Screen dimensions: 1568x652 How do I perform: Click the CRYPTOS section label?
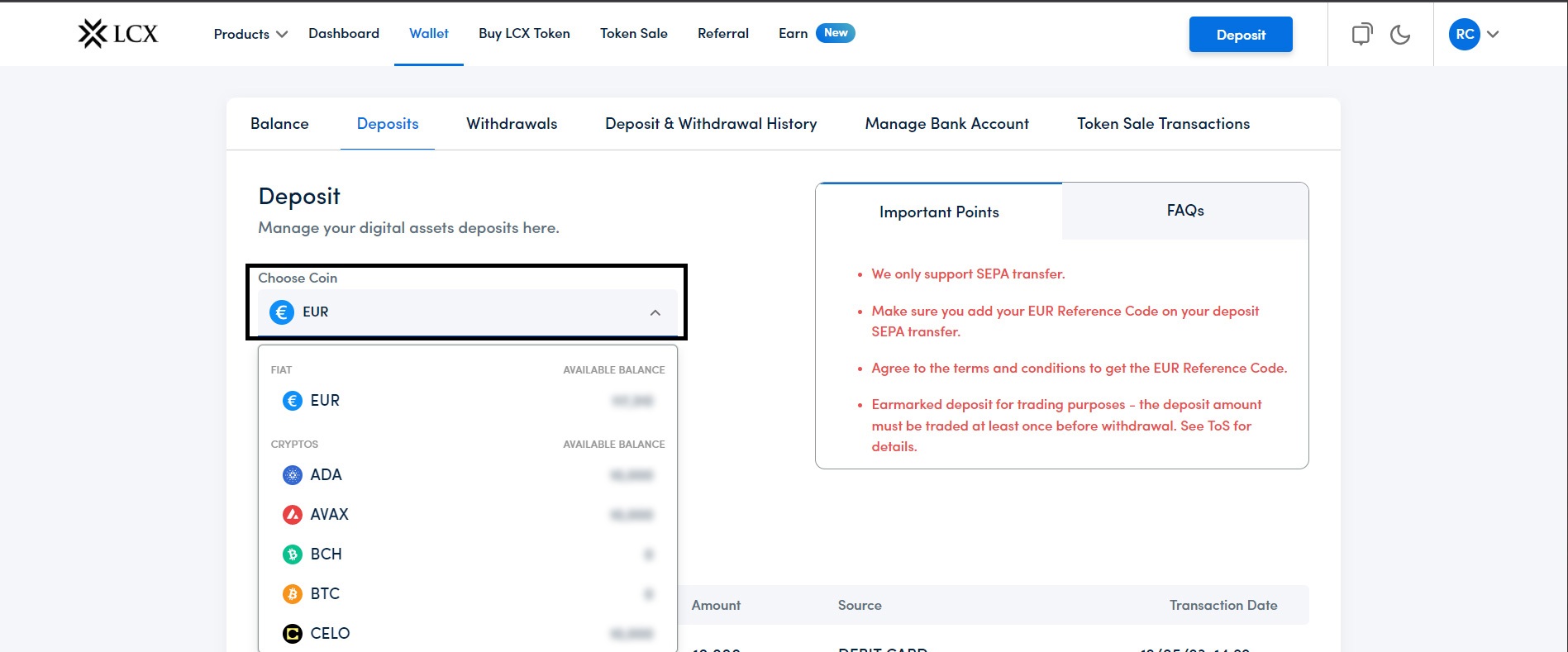pos(294,445)
